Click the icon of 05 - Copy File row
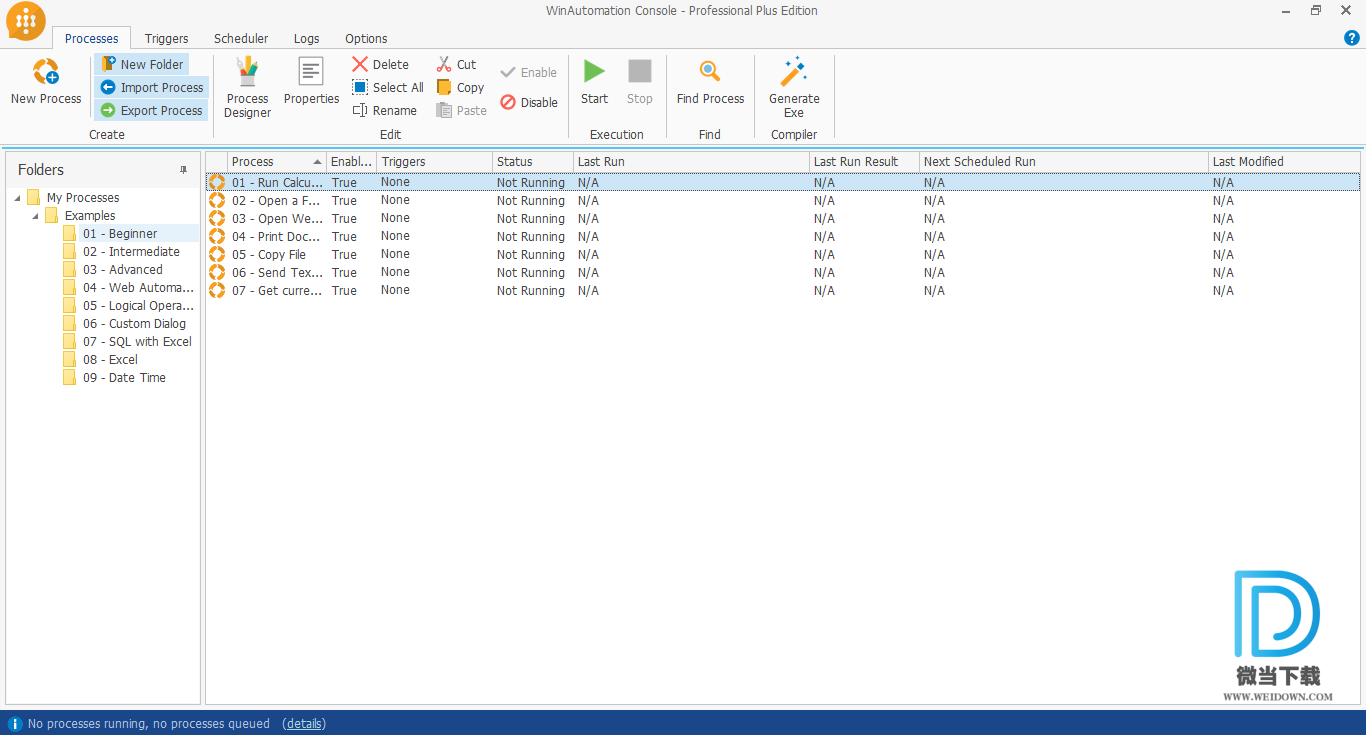The image size is (1366, 735). pyautogui.click(x=217, y=255)
